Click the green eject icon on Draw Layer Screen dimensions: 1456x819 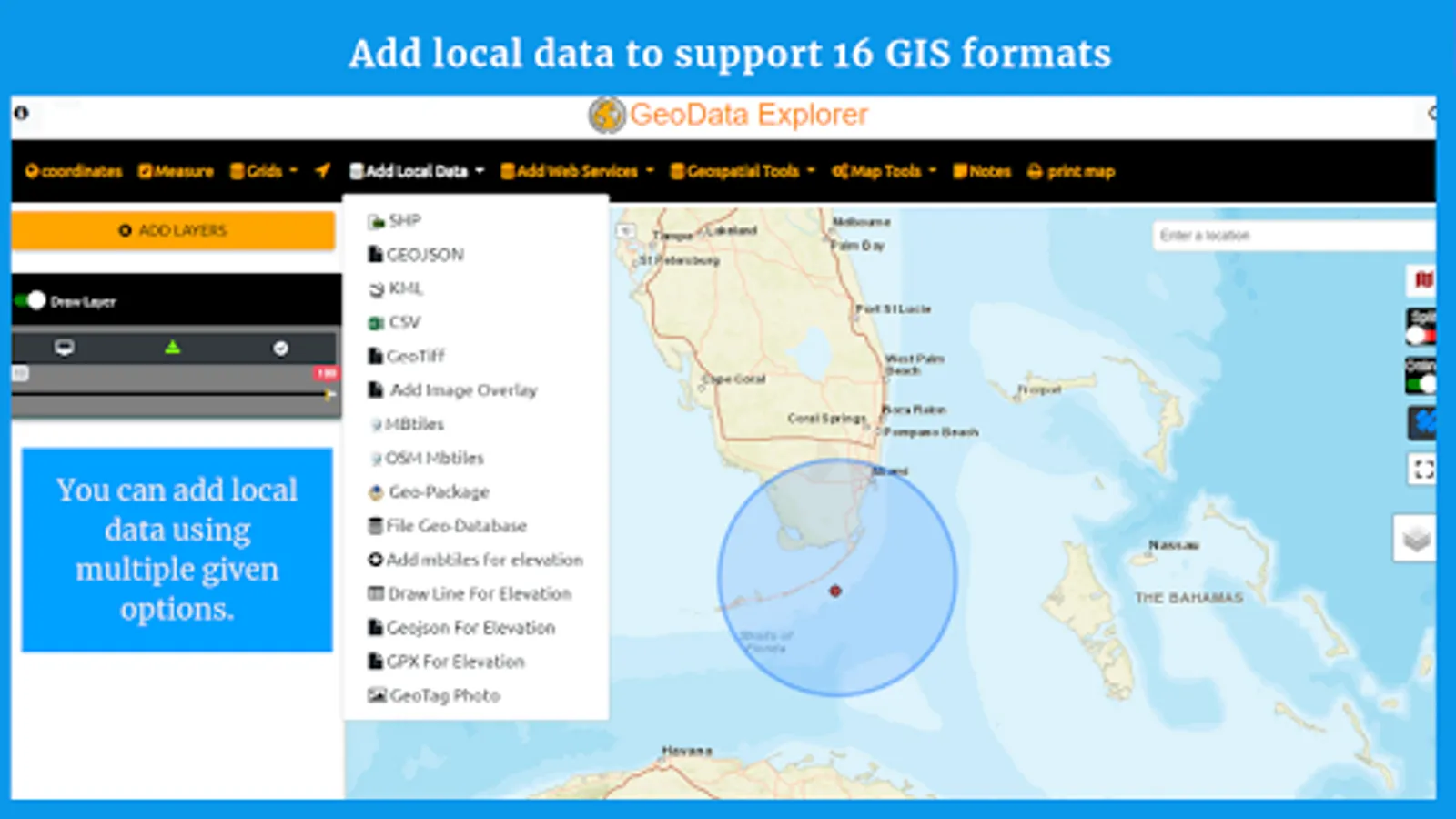click(x=172, y=347)
